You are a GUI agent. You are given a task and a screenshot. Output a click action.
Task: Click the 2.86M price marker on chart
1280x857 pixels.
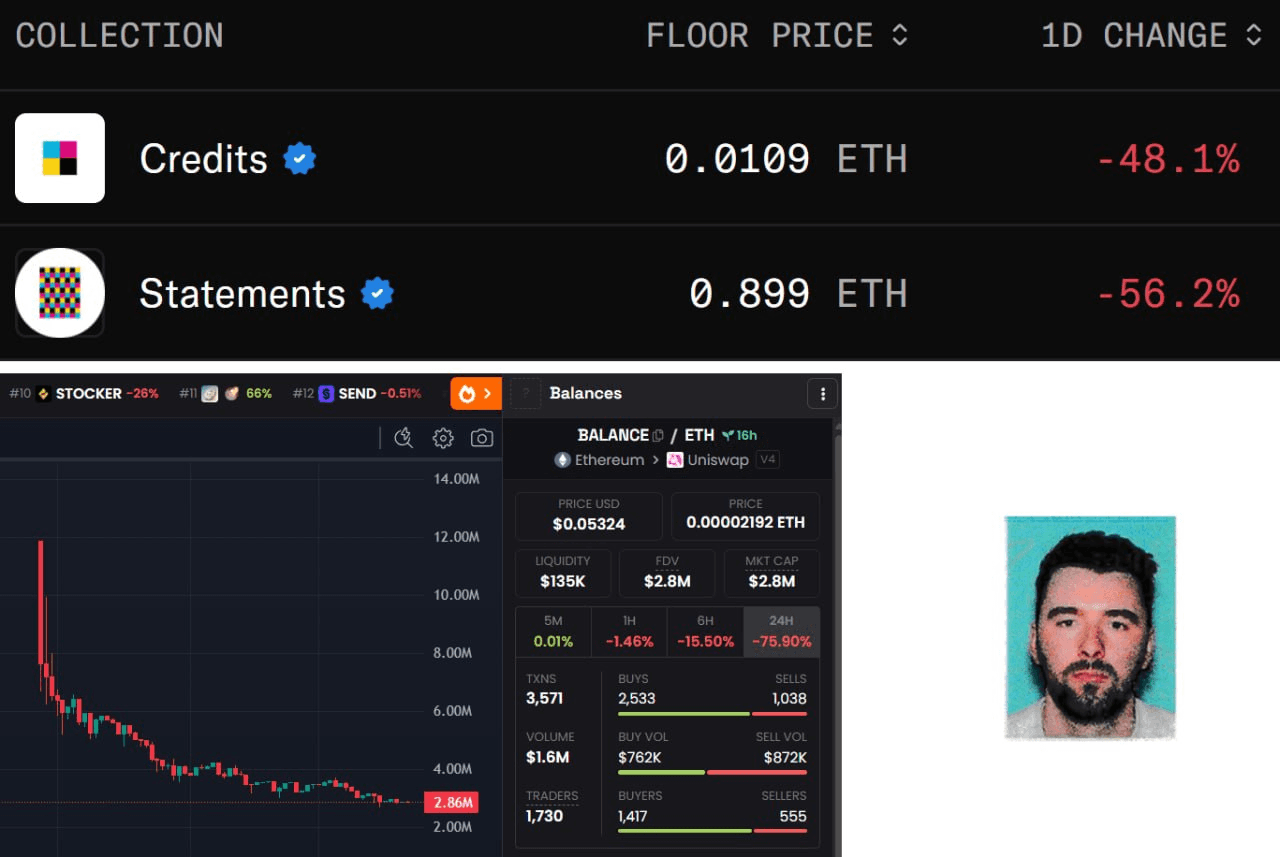coord(451,802)
